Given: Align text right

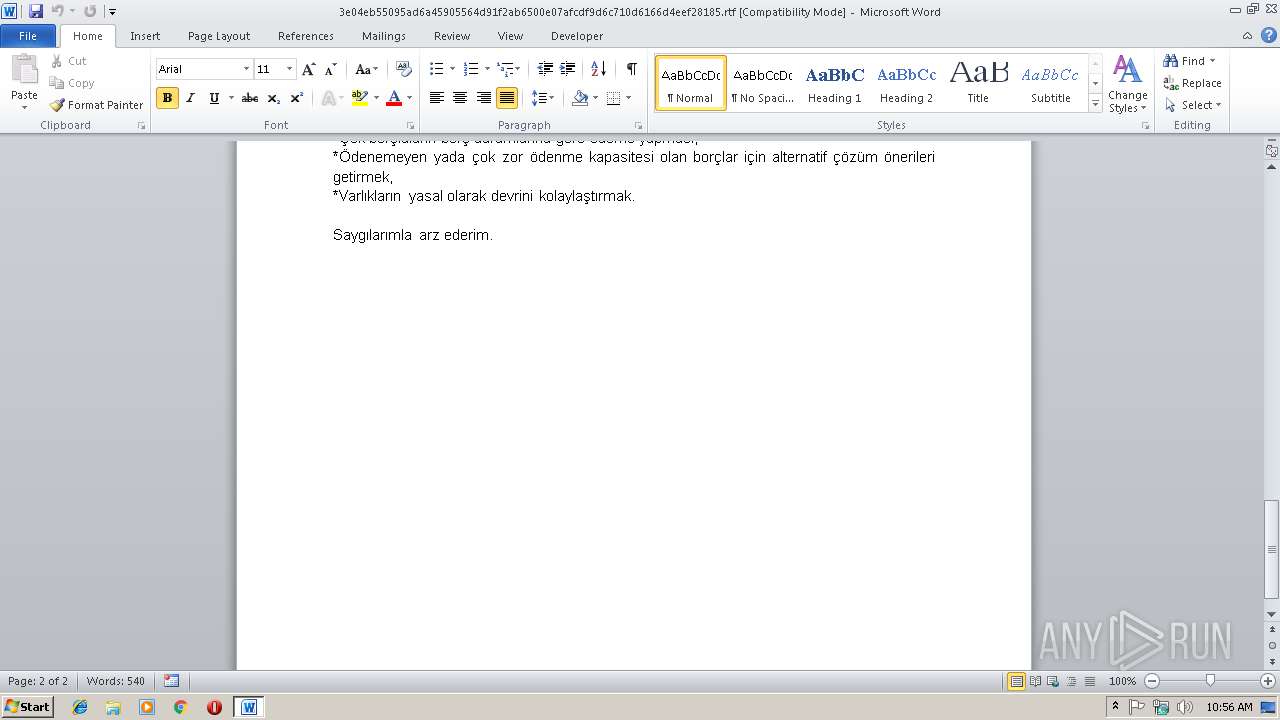Looking at the screenshot, I should point(484,98).
